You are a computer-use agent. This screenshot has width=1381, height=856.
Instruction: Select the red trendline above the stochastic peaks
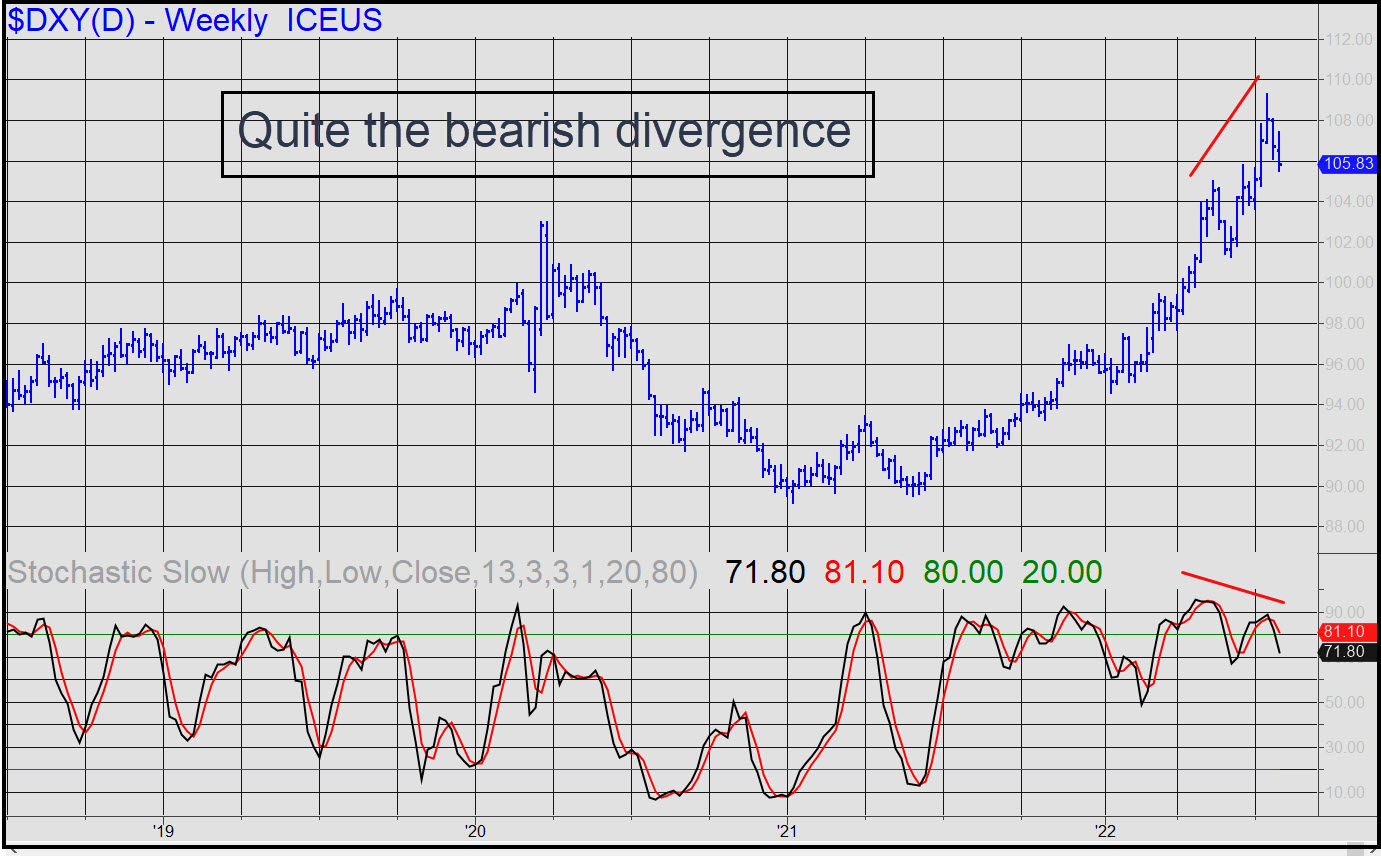coord(1232,587)
